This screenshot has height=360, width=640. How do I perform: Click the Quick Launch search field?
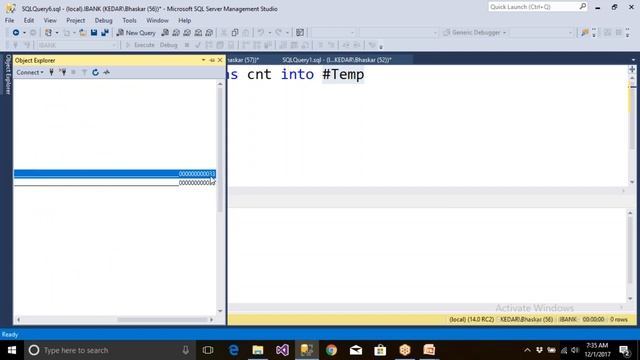pyautogui.click(x=538, y=7)
